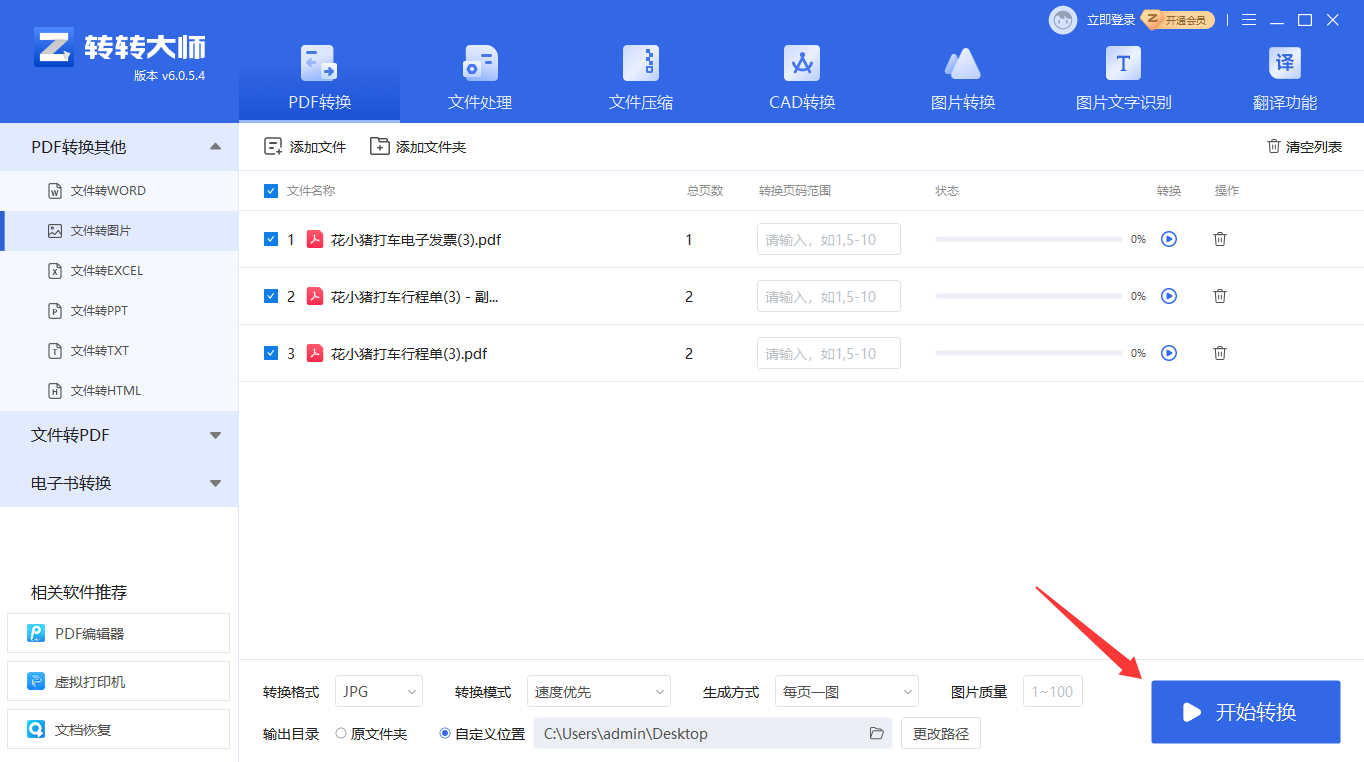Start converting row 2 file with play icon
The width and height of the screenshot is (1364, 762).
(x=1169, y=296)
